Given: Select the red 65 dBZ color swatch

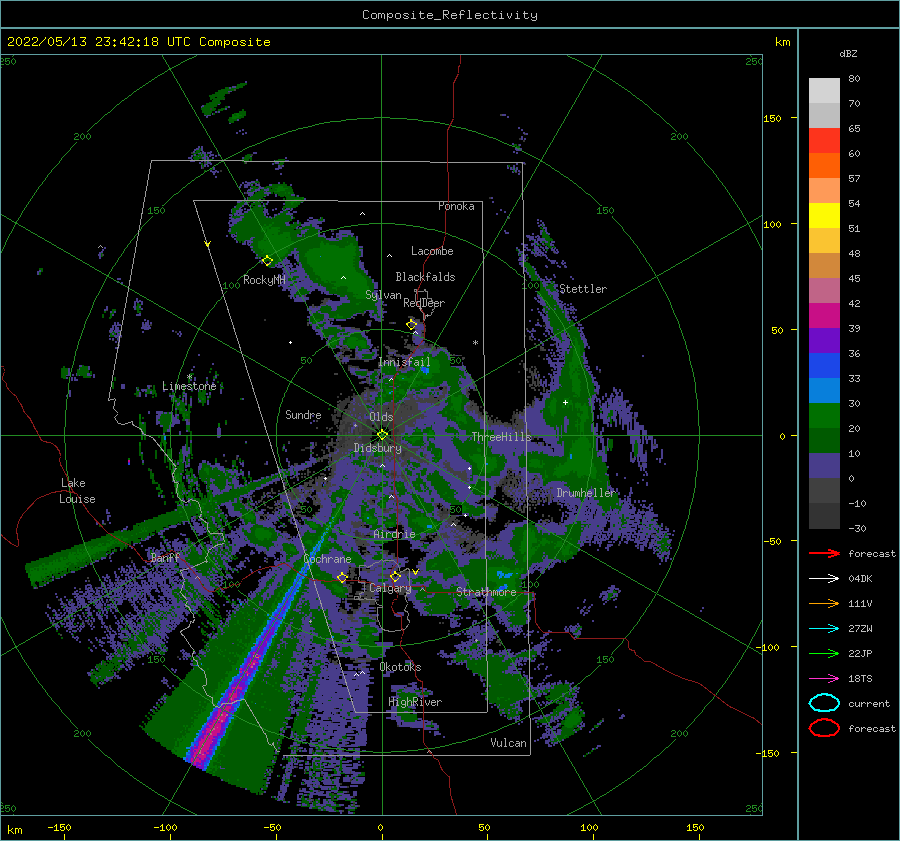Looking at the screenshot, I should (824, 141).
